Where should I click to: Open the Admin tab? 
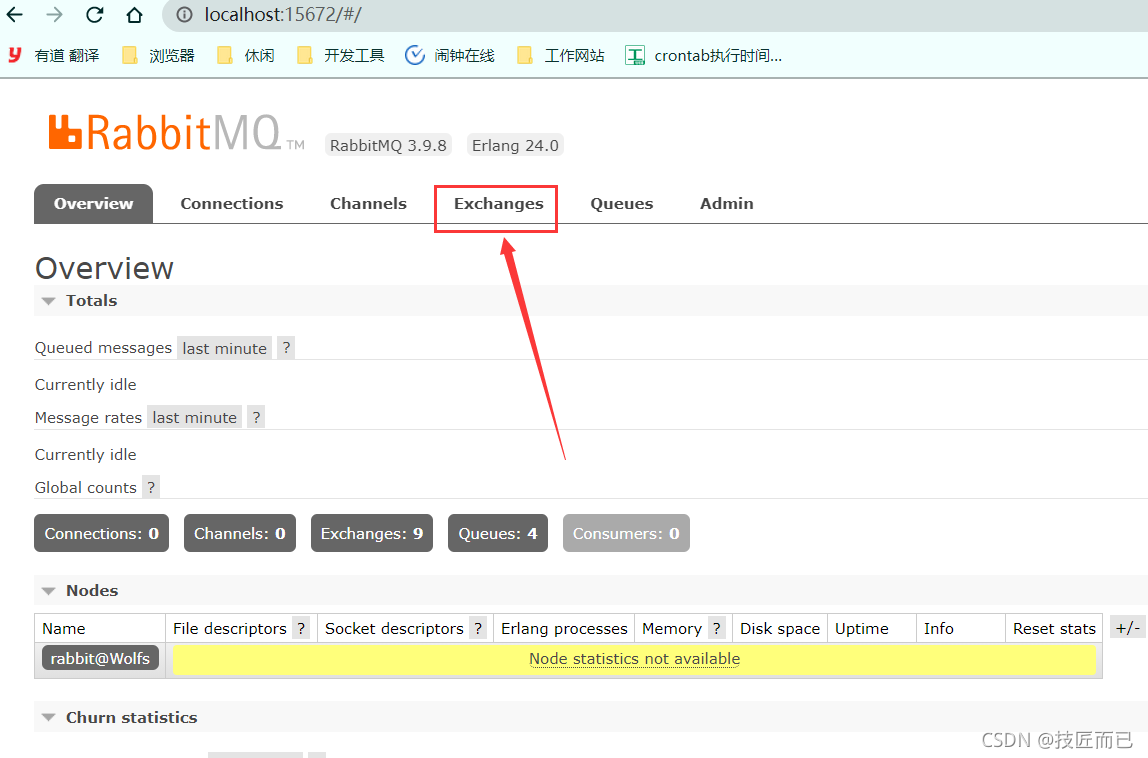pos(726,204)
